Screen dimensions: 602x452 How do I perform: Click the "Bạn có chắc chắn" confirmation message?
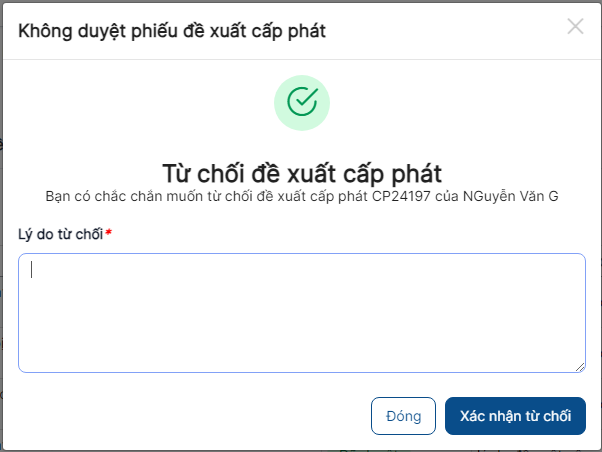click(302, 196)
